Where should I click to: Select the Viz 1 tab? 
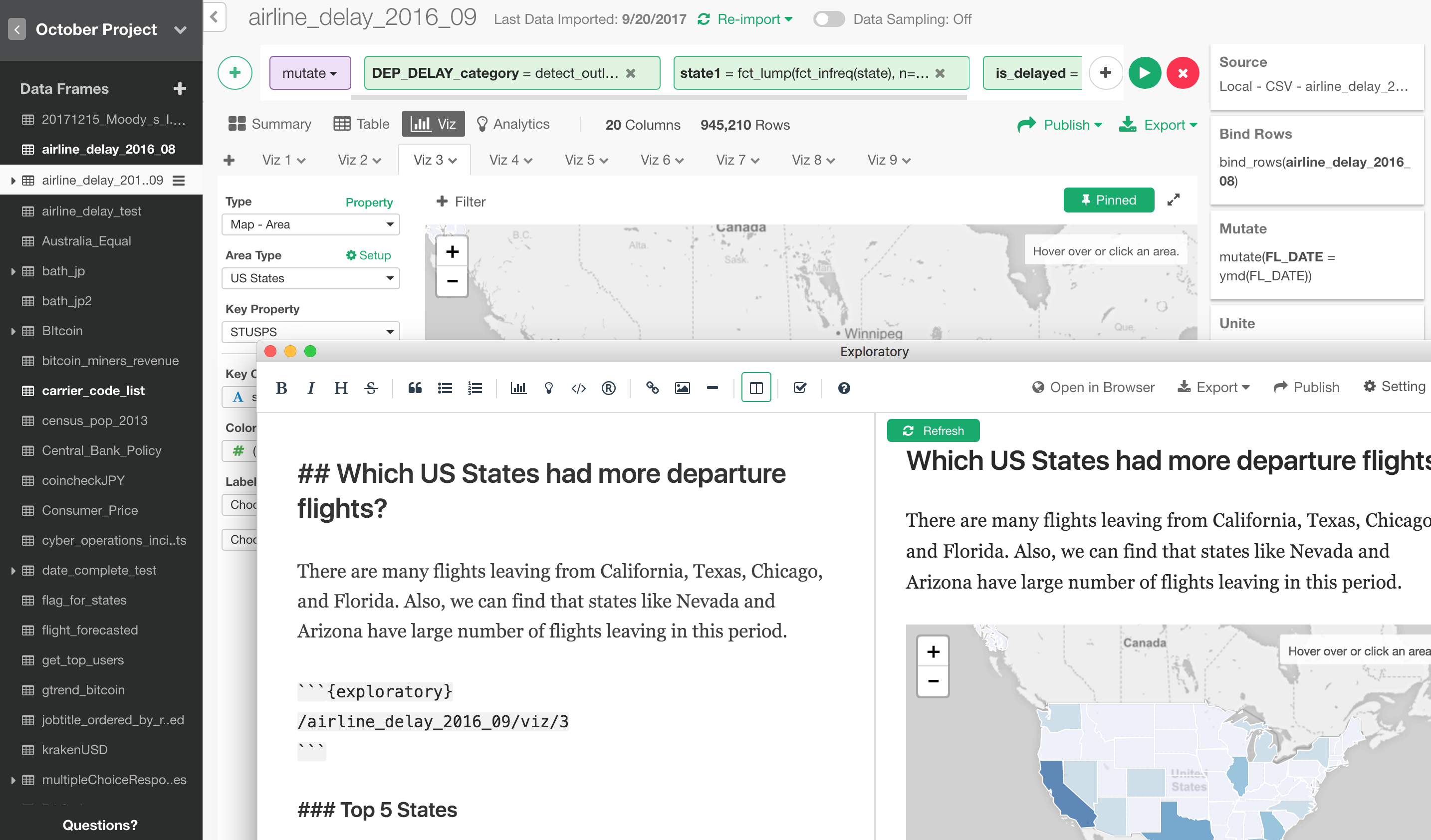coord(283,160)
